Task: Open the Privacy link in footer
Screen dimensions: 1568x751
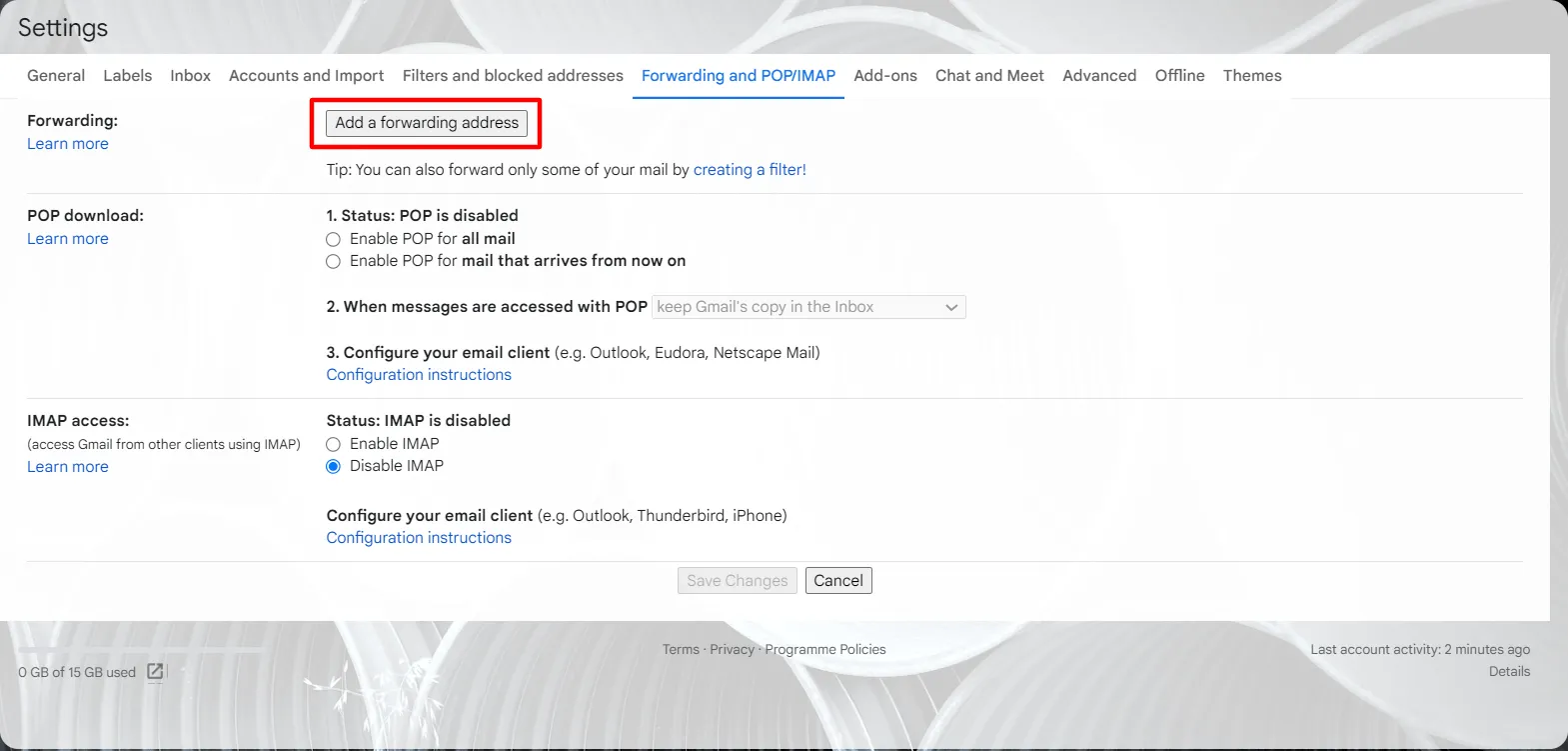Action: [732, 649]
